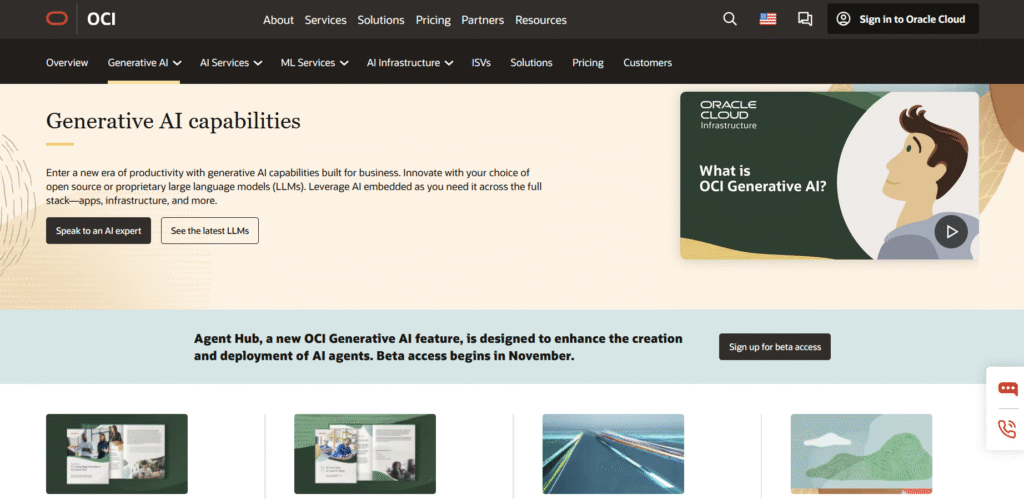
Task: Click See the latest LLMs button
Action: click(210, 231)
